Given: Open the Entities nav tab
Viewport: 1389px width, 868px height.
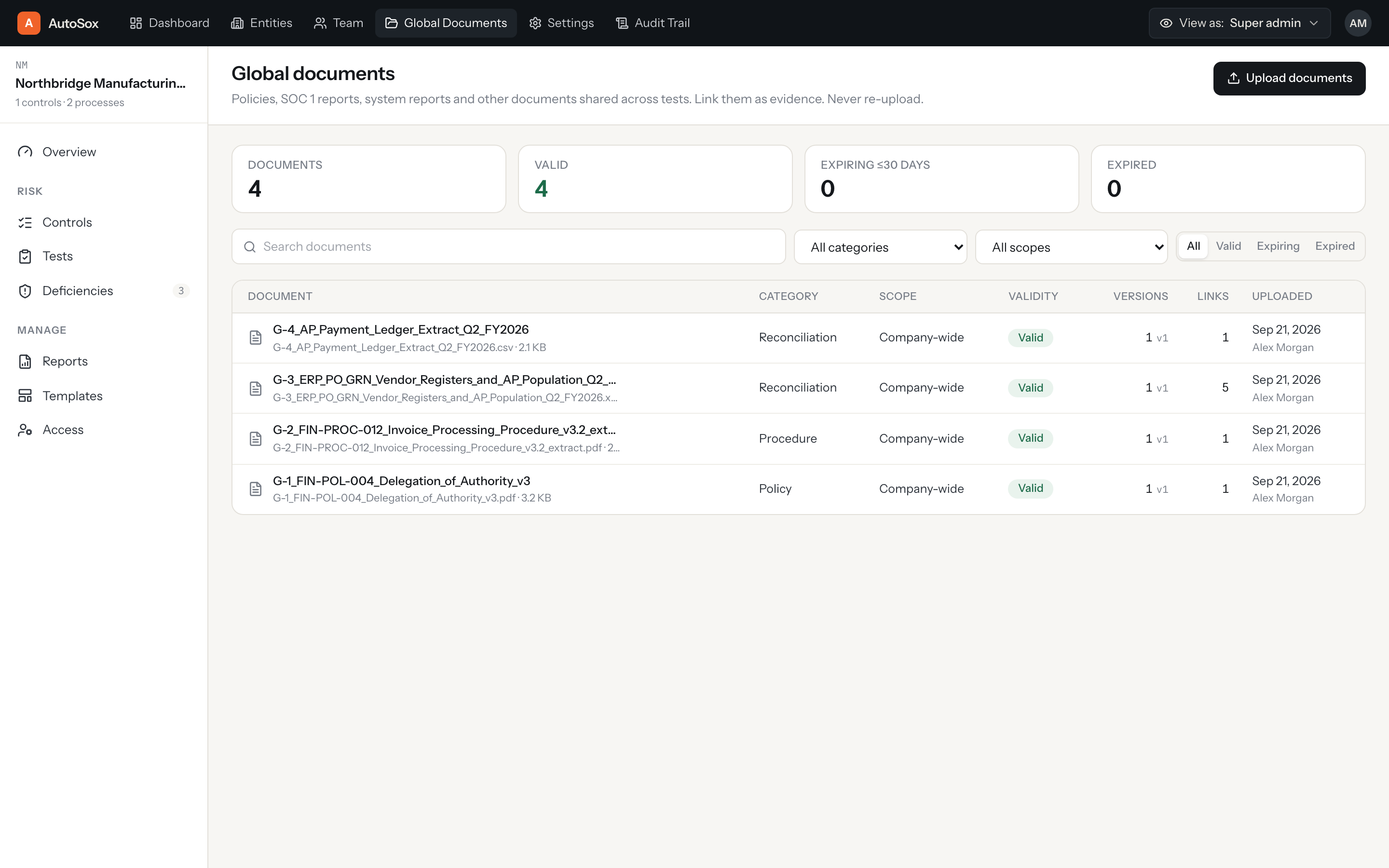Looking at the screenshot, I should pos(262,23).
